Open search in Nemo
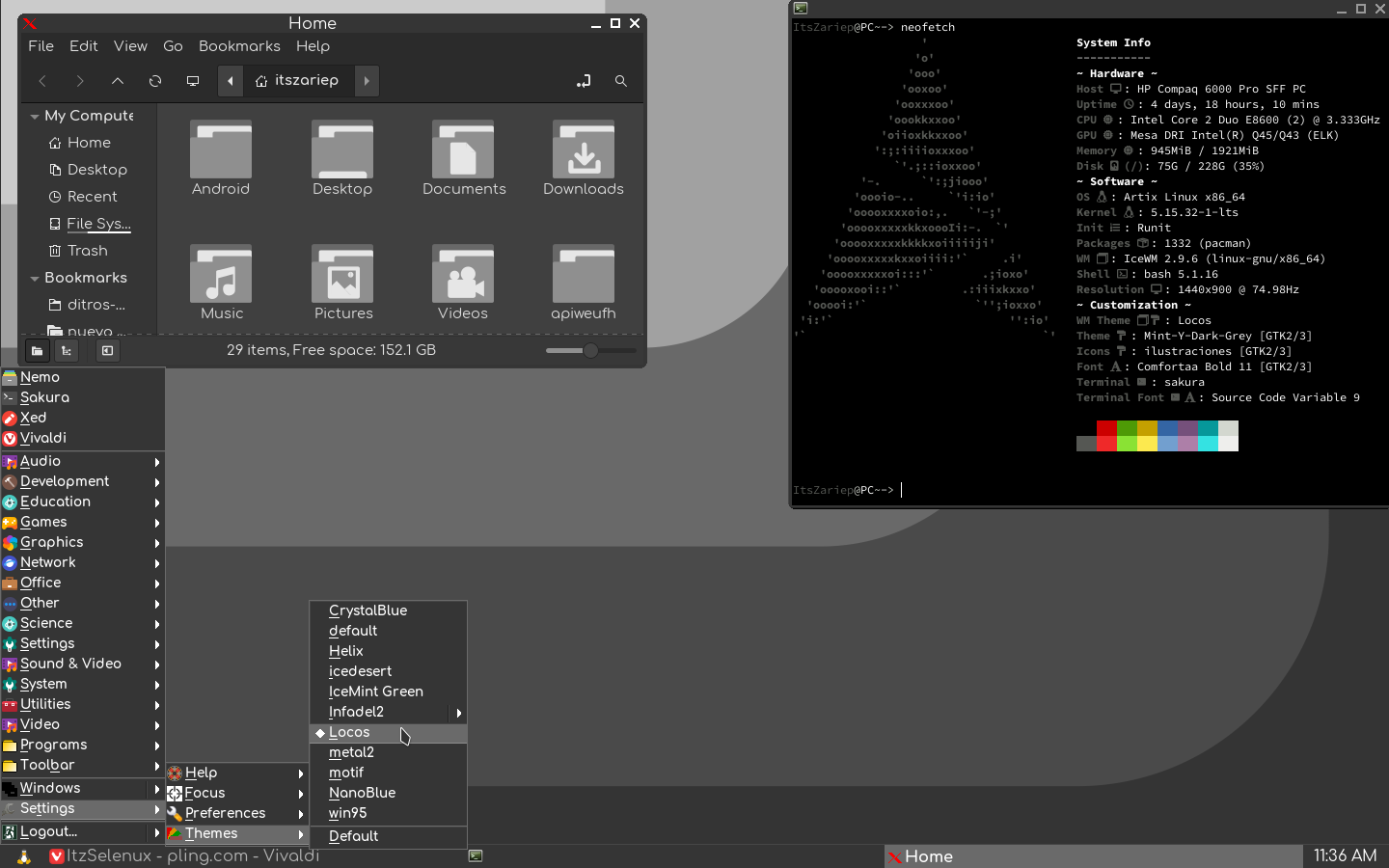1389x868 pixels. pos(621,81)
